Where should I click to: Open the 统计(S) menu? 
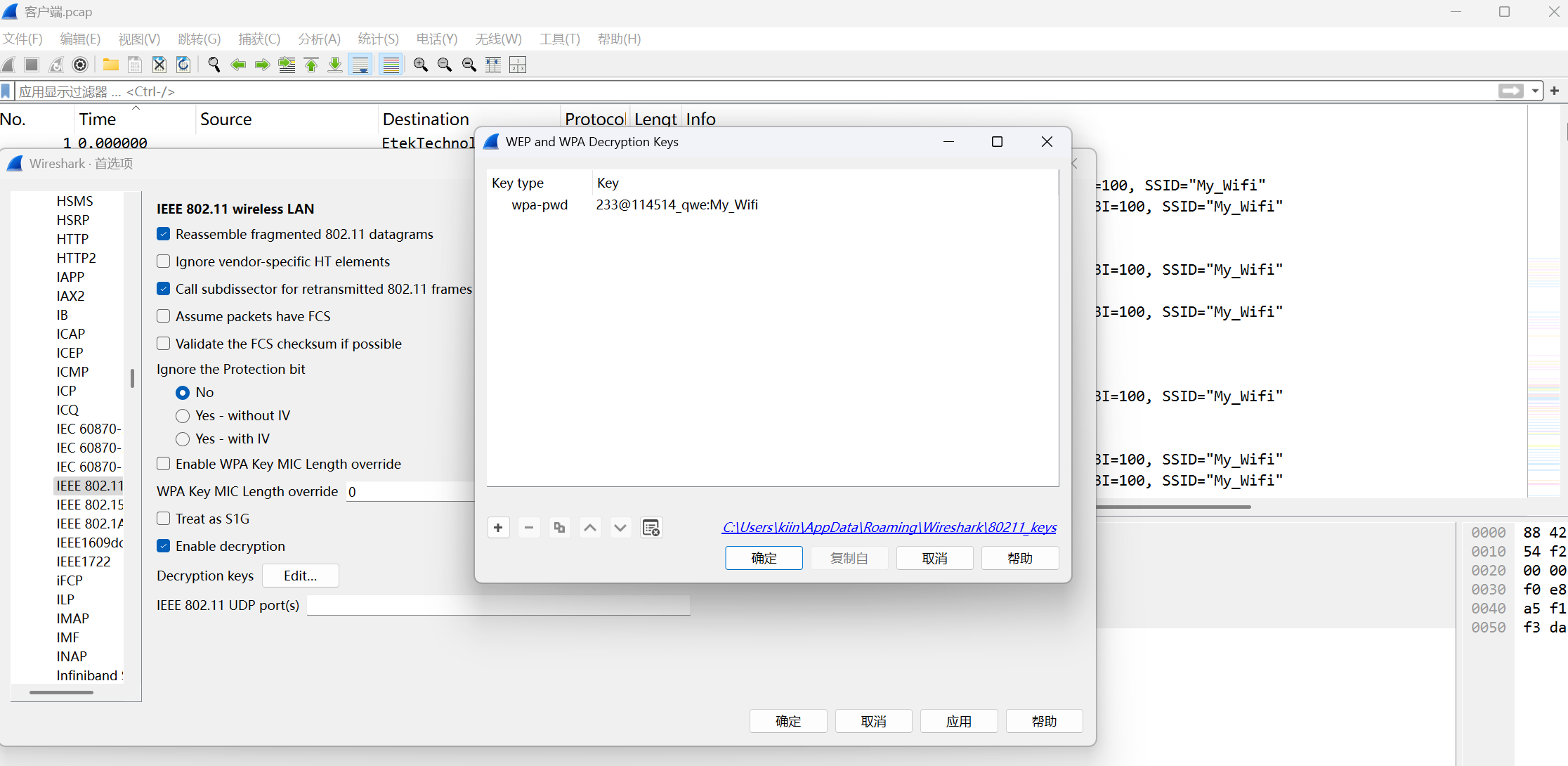click(x=378, y=39)
